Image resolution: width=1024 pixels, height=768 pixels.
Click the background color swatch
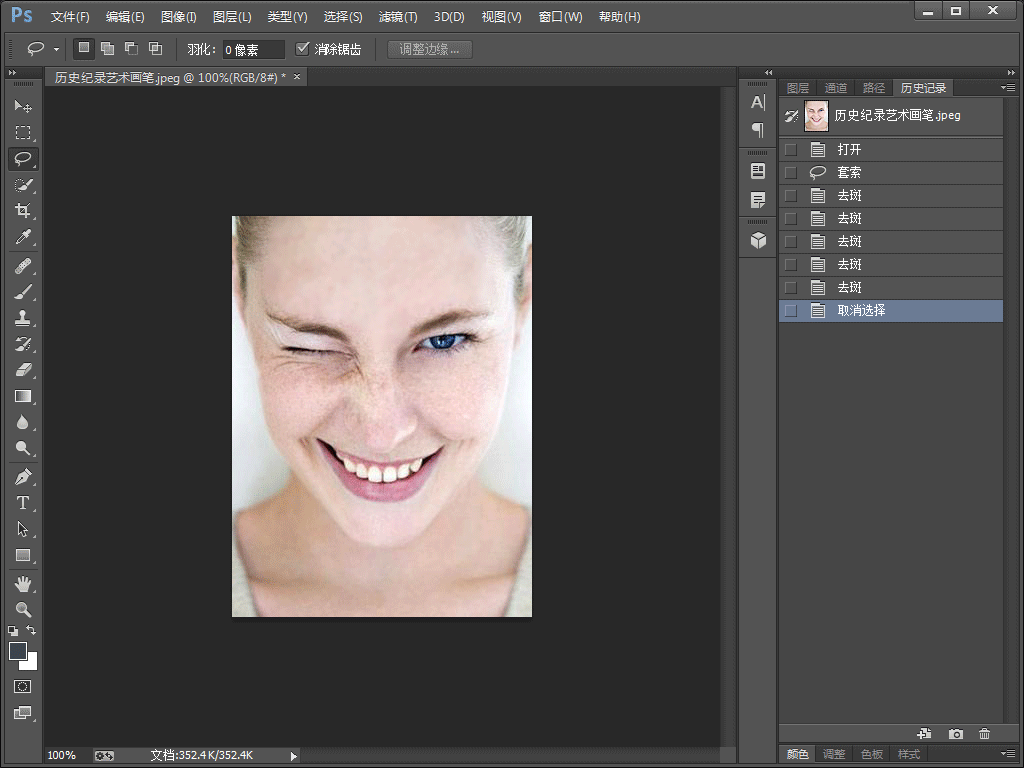pyautogui.click(x=31, y=664)
